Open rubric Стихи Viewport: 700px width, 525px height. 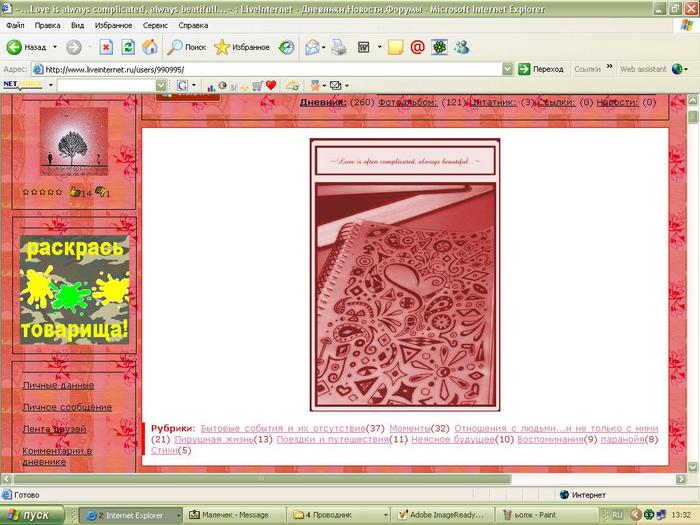164,450
